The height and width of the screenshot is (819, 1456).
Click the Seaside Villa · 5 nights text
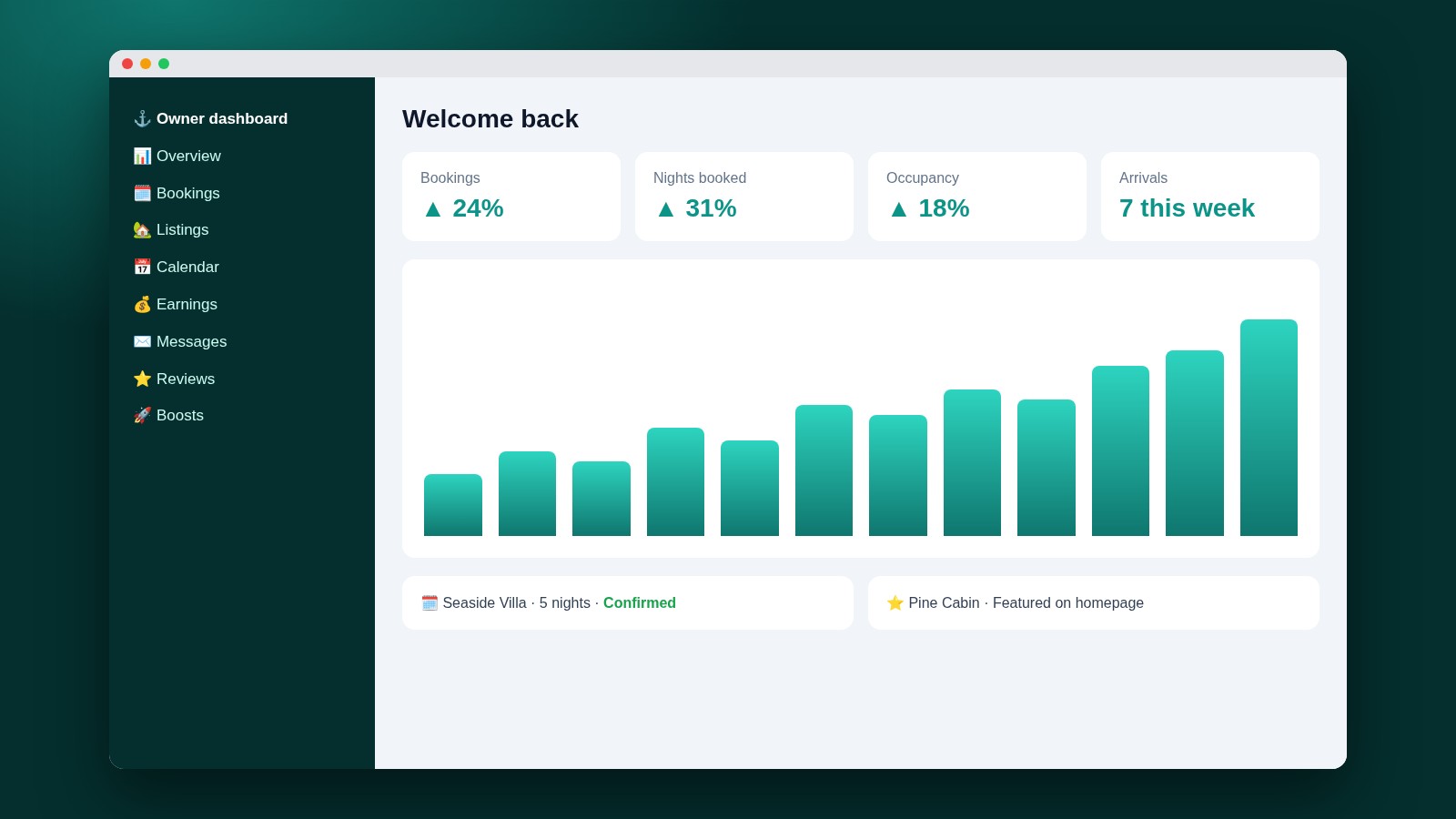click(x=516, y=602)
